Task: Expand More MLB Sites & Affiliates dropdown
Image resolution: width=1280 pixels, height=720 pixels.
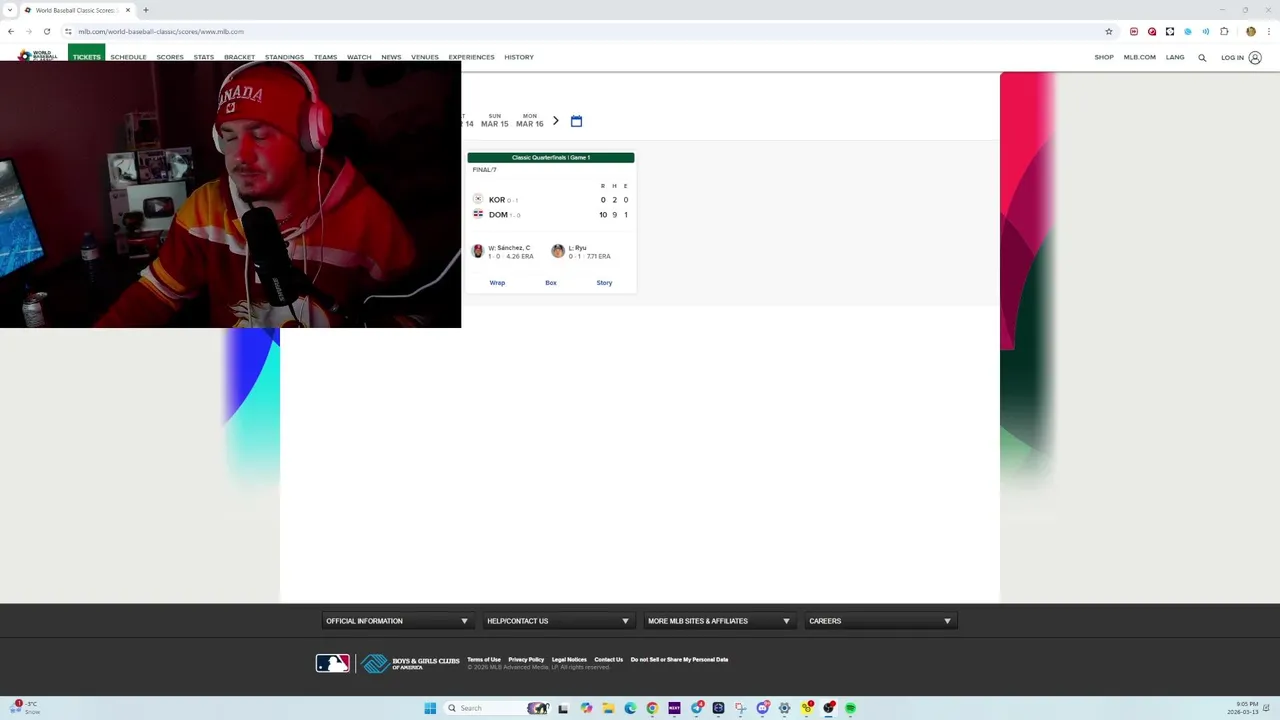Action: pyautogui.click(x=719, y=621)
